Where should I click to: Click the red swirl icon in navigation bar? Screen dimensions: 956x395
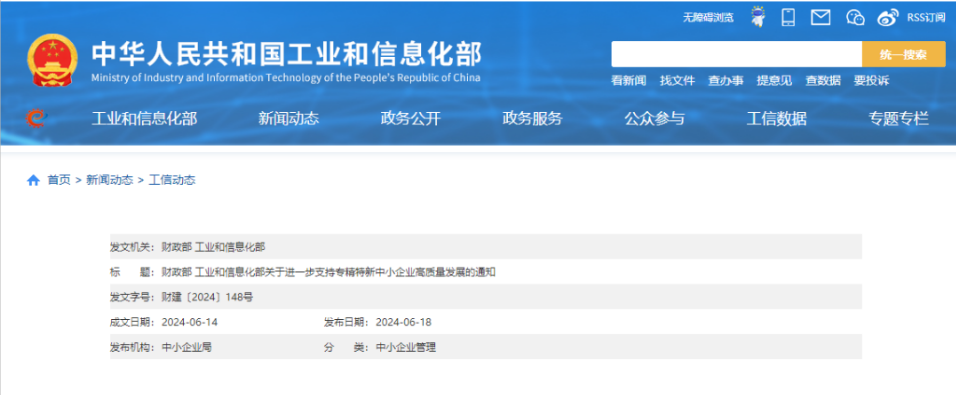36,118
